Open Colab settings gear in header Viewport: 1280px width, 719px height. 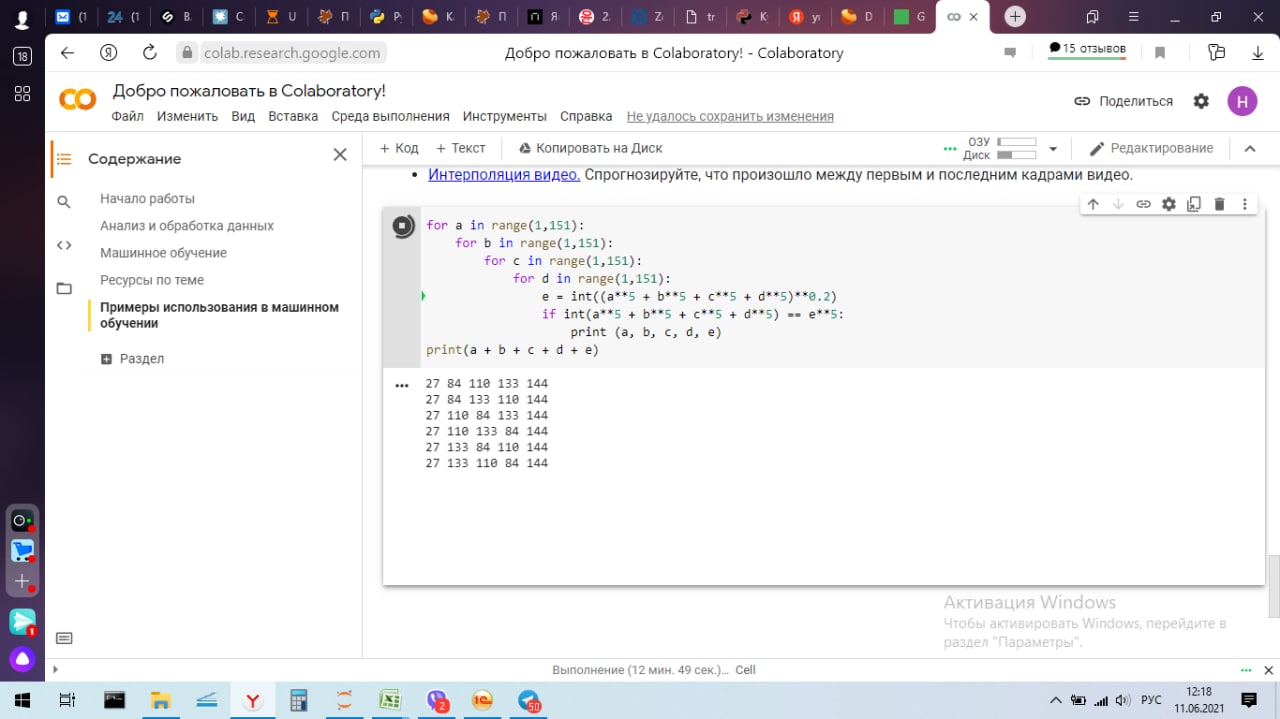point(1201,101)
